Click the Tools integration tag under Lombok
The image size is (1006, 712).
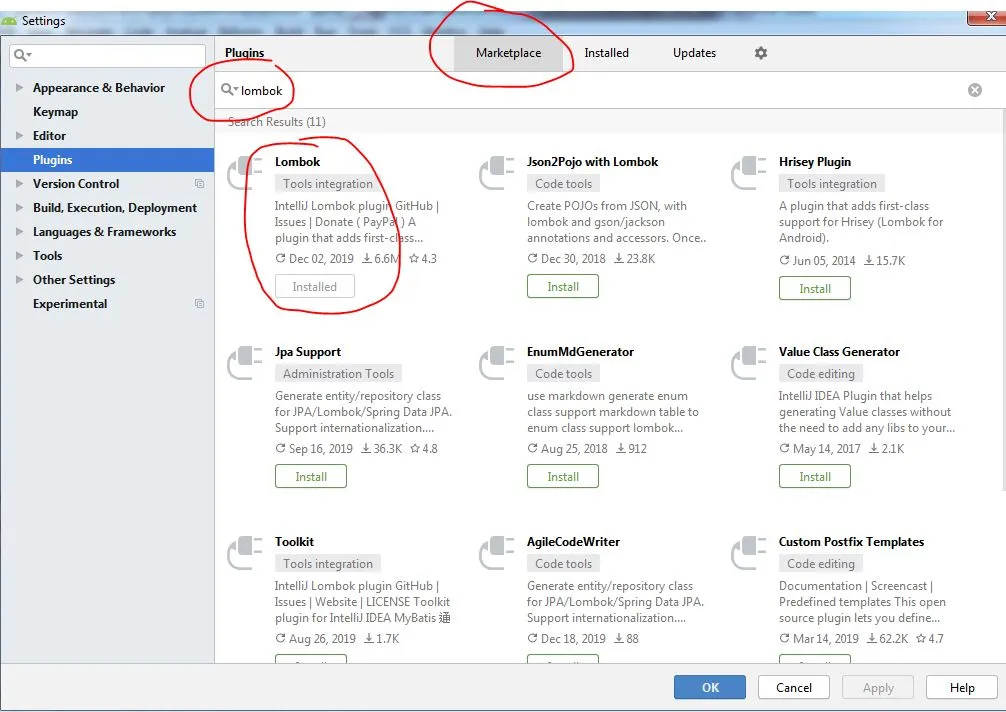coord(328,183)
